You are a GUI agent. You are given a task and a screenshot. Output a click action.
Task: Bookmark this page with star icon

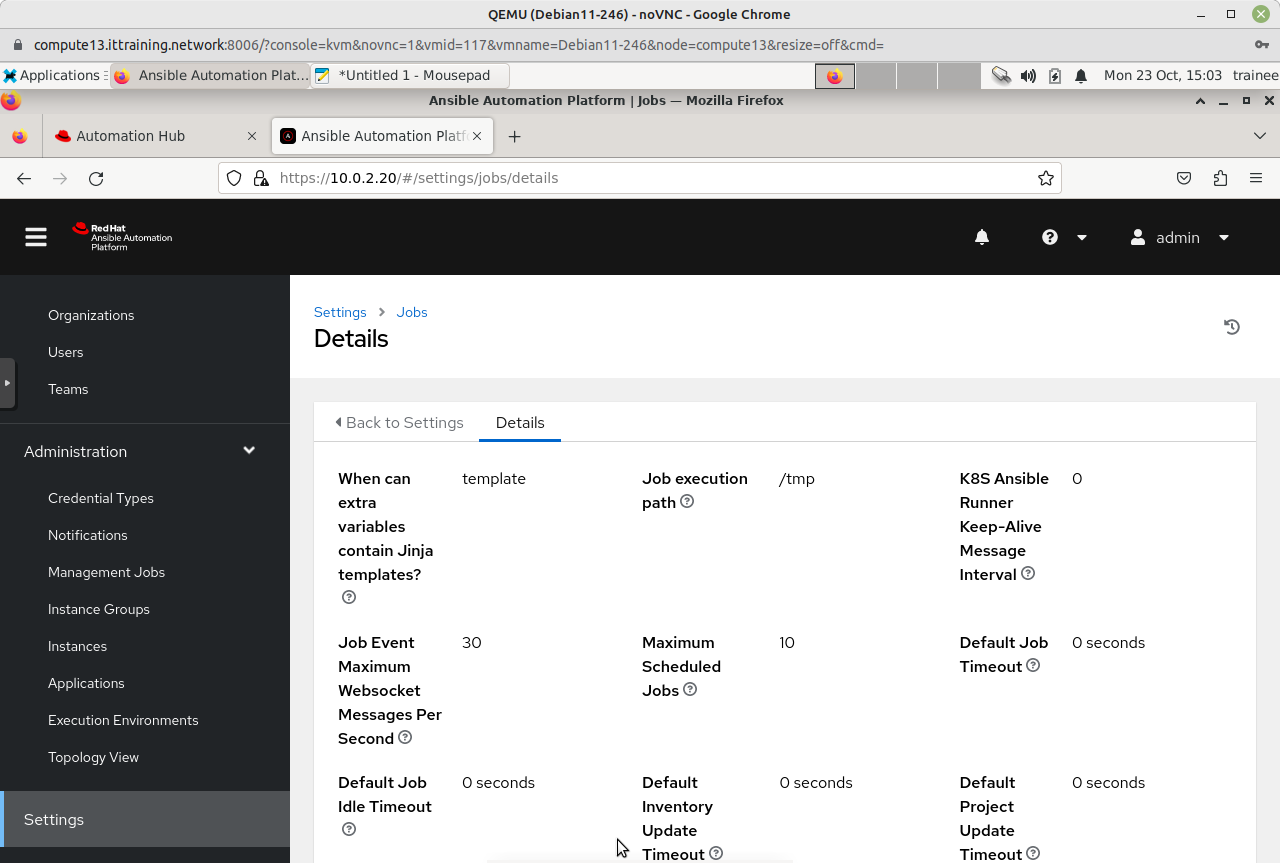(x=1046, y=178)
